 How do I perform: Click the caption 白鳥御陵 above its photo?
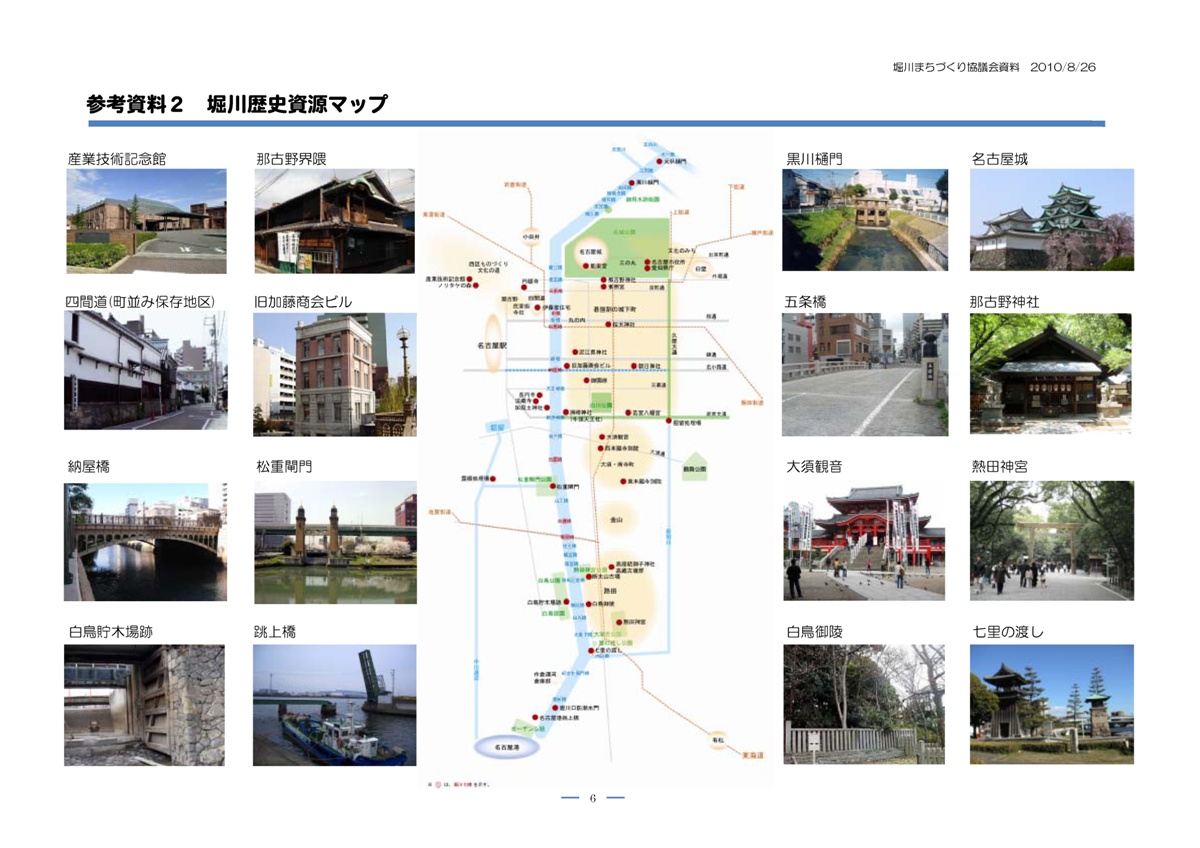[x=814, y=632]
